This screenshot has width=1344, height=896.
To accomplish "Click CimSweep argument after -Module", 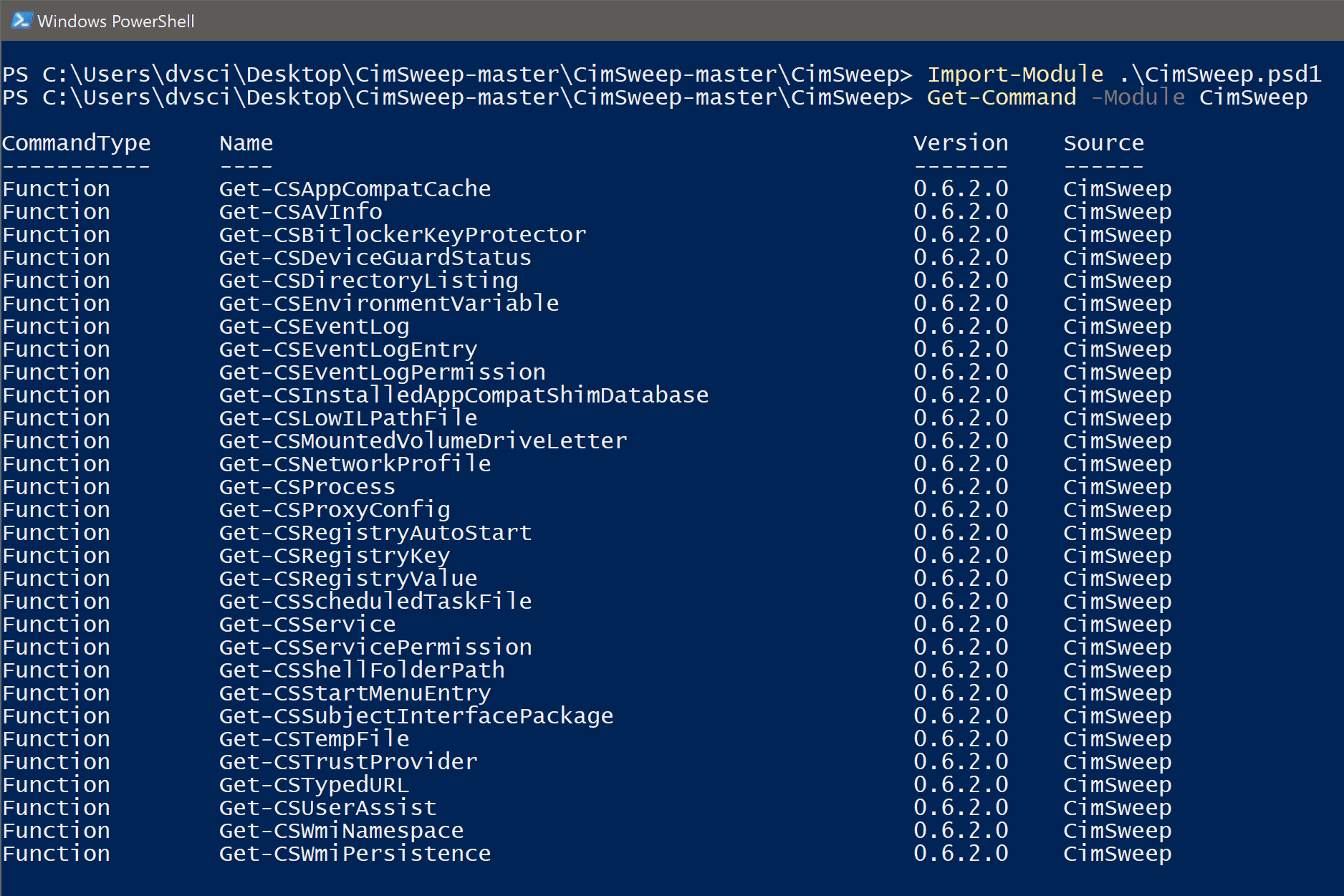I will click(1253, 97).
